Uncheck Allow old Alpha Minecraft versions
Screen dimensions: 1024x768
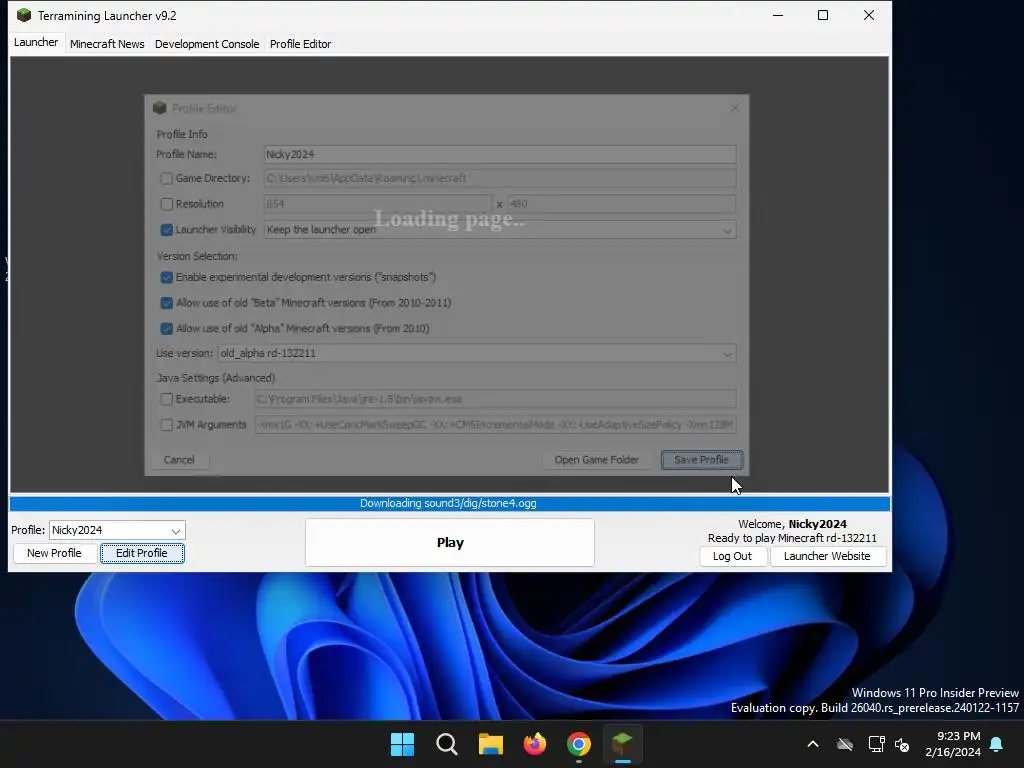[x=167, y=328]
